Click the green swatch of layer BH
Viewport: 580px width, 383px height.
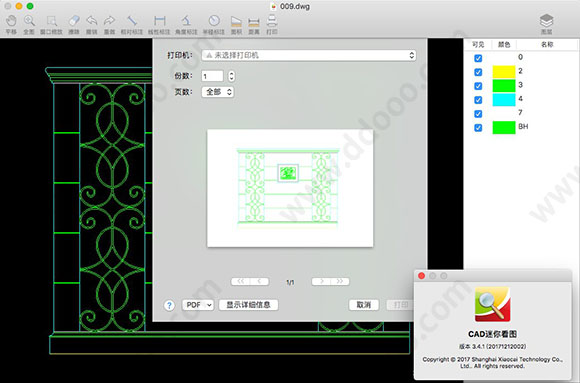pos(504,128)
